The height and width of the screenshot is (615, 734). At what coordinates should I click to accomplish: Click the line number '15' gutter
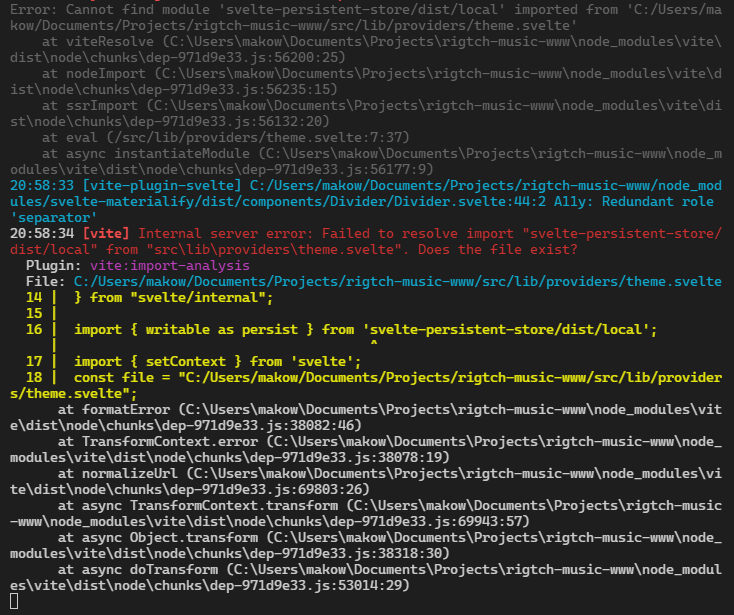[34, 314]
